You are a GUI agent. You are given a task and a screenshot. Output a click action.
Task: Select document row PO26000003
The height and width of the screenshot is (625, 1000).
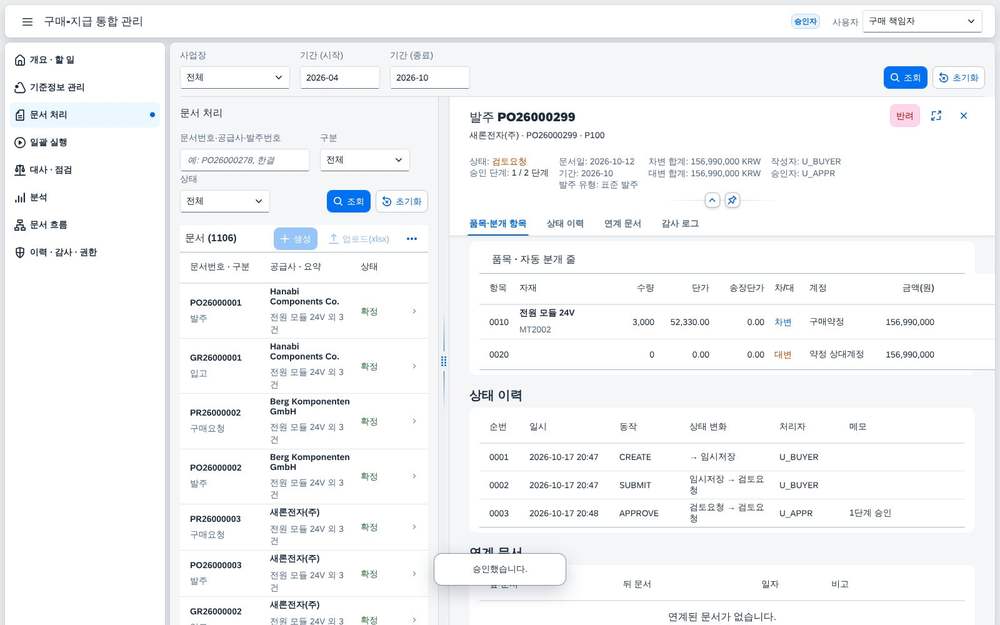point(304,574)
